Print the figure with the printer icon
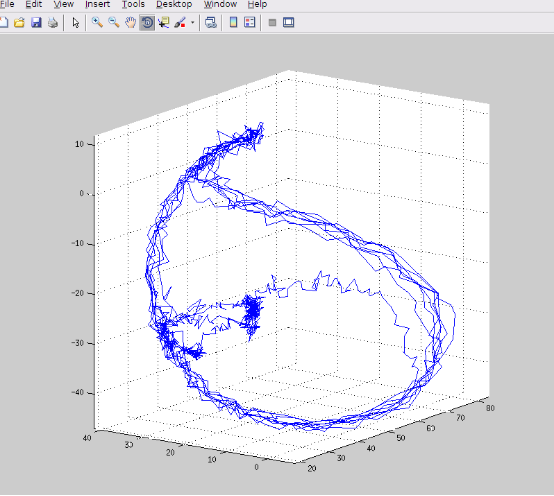 (x=53, y=23)
